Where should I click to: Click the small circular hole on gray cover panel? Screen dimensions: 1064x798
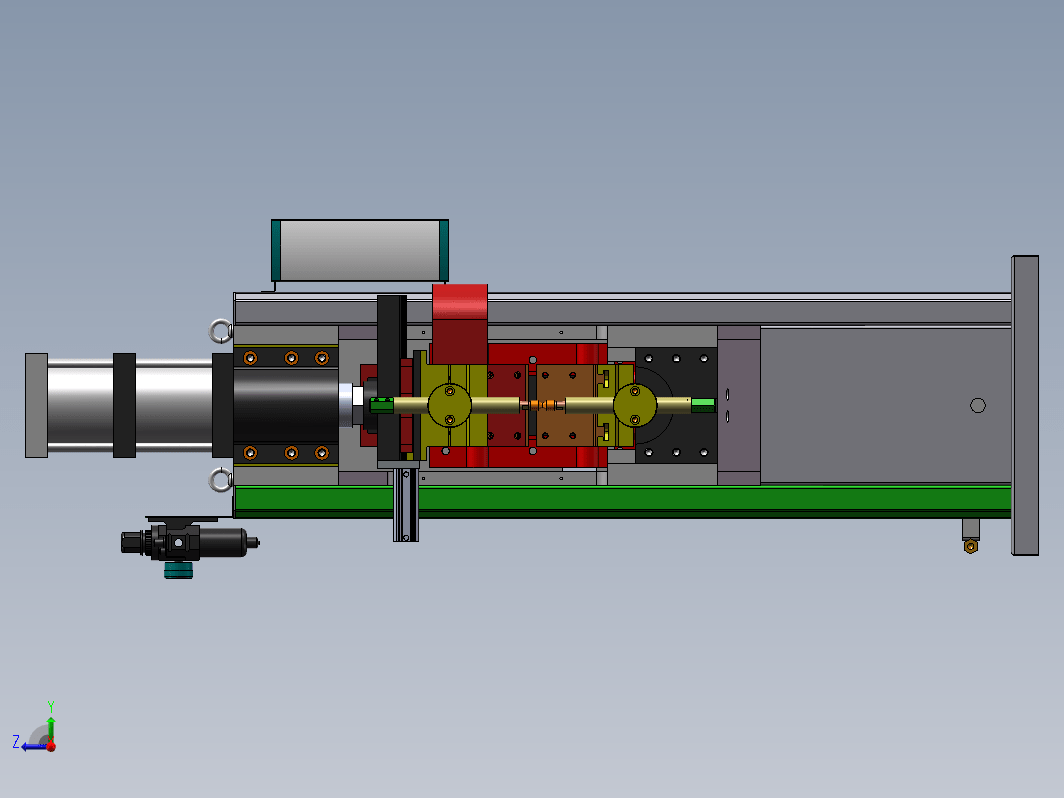977,405
